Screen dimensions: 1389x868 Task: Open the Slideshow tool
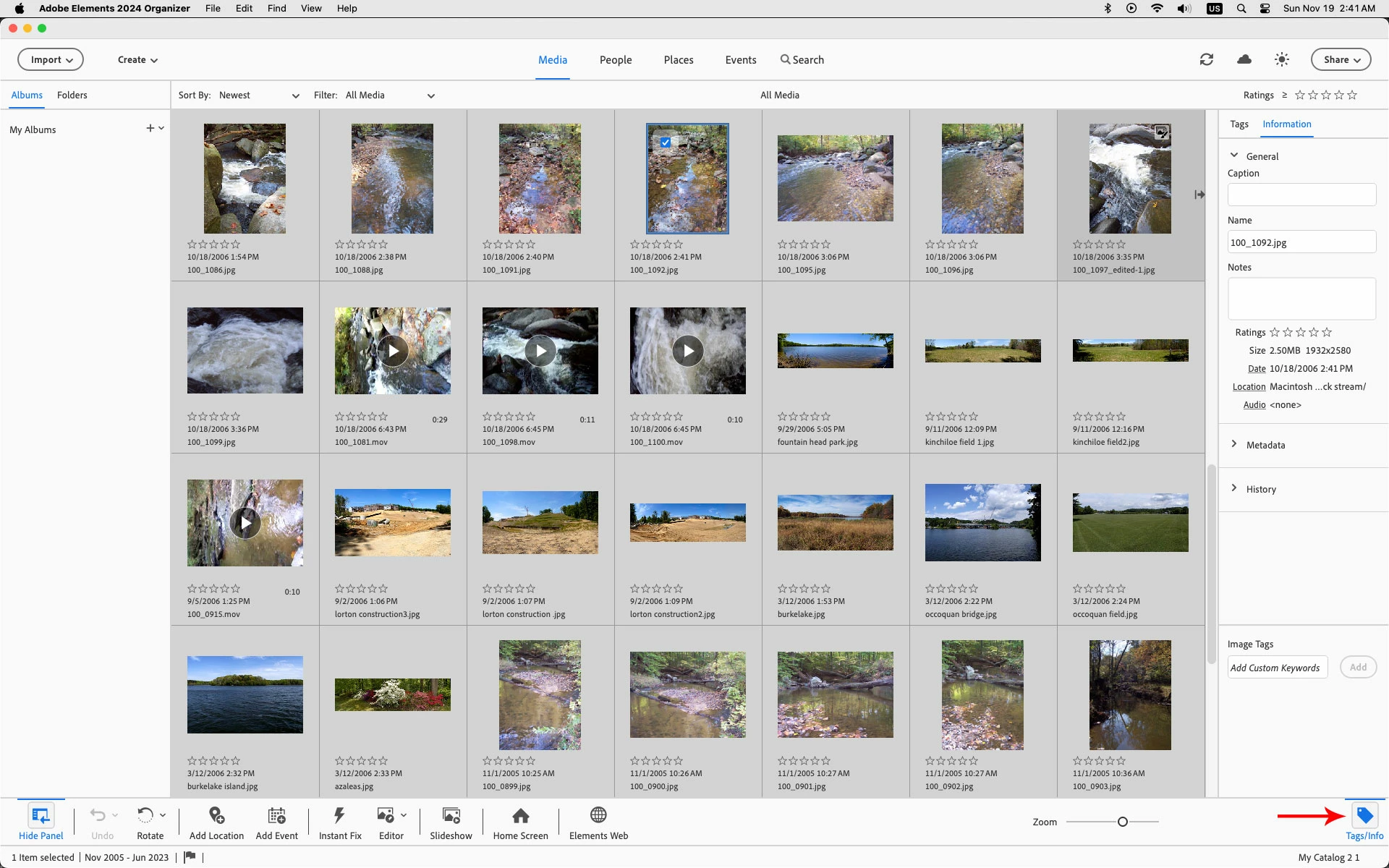click(x=451, y=816)
